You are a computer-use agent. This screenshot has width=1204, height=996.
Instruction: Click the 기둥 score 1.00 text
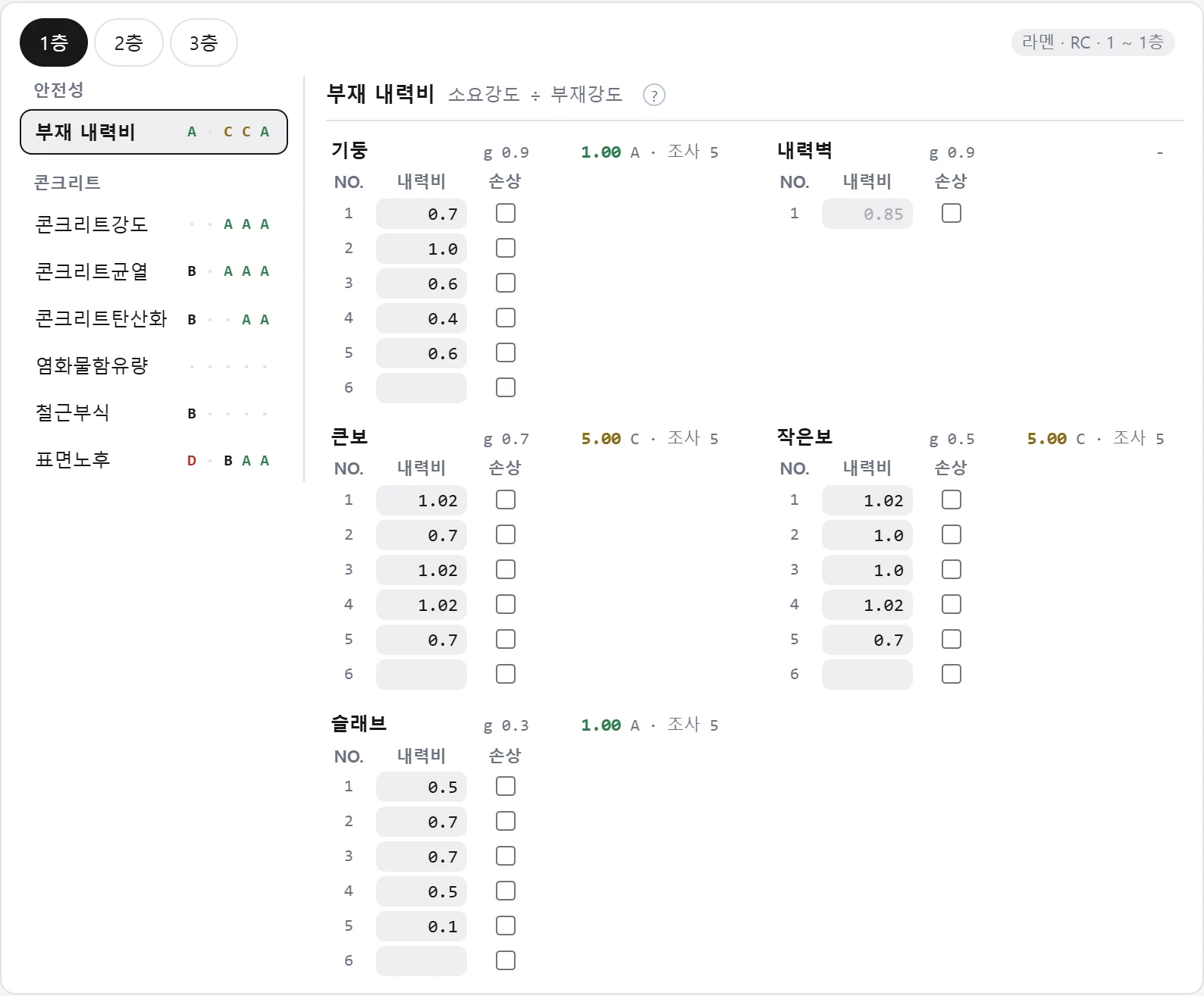600,152
